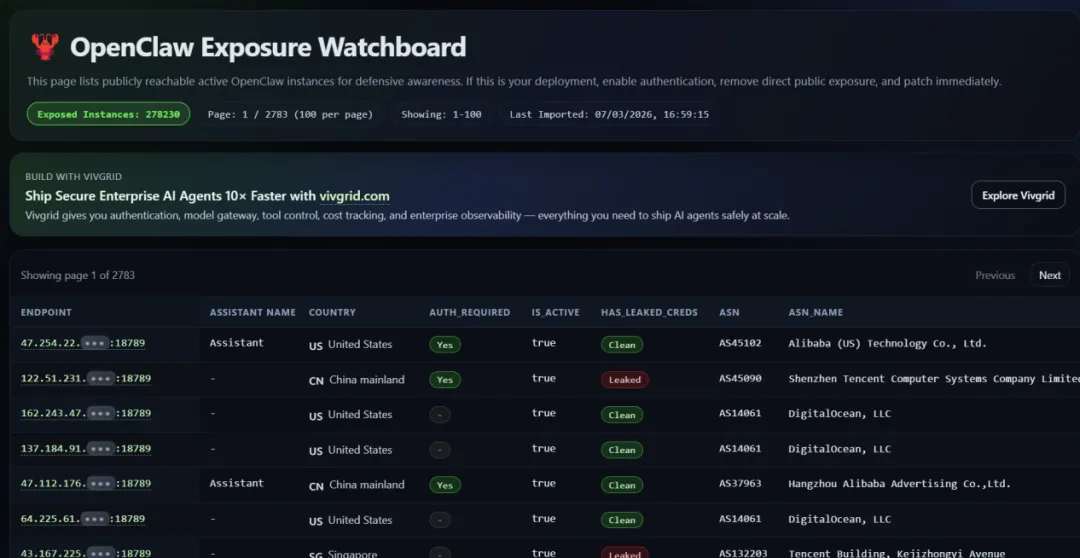Click the ENDPOINT column header

pyautogui.click(x=46, y=312)
